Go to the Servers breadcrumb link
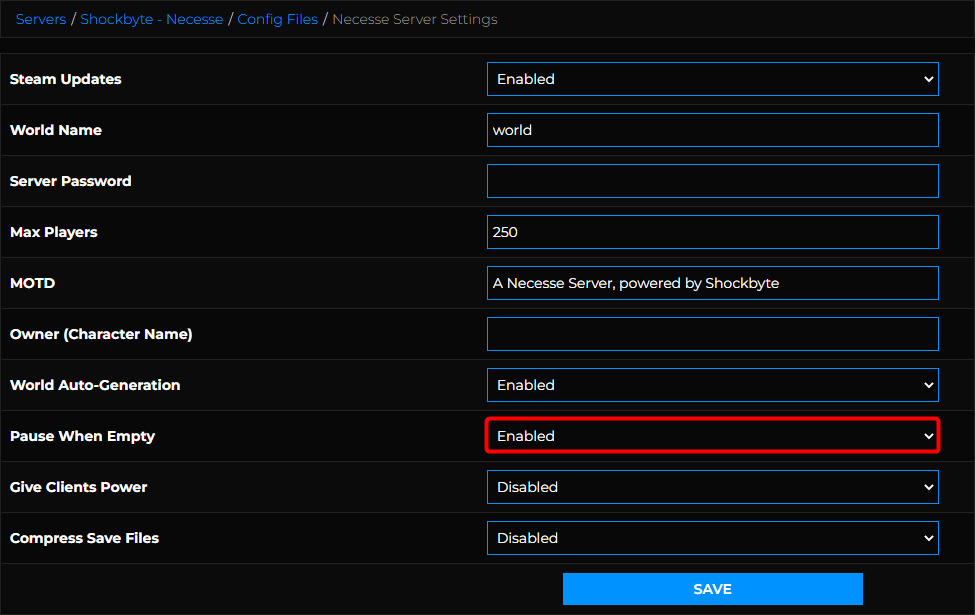Screen dimensions: 975x615 pyautogui.click(x=41, y=19)
